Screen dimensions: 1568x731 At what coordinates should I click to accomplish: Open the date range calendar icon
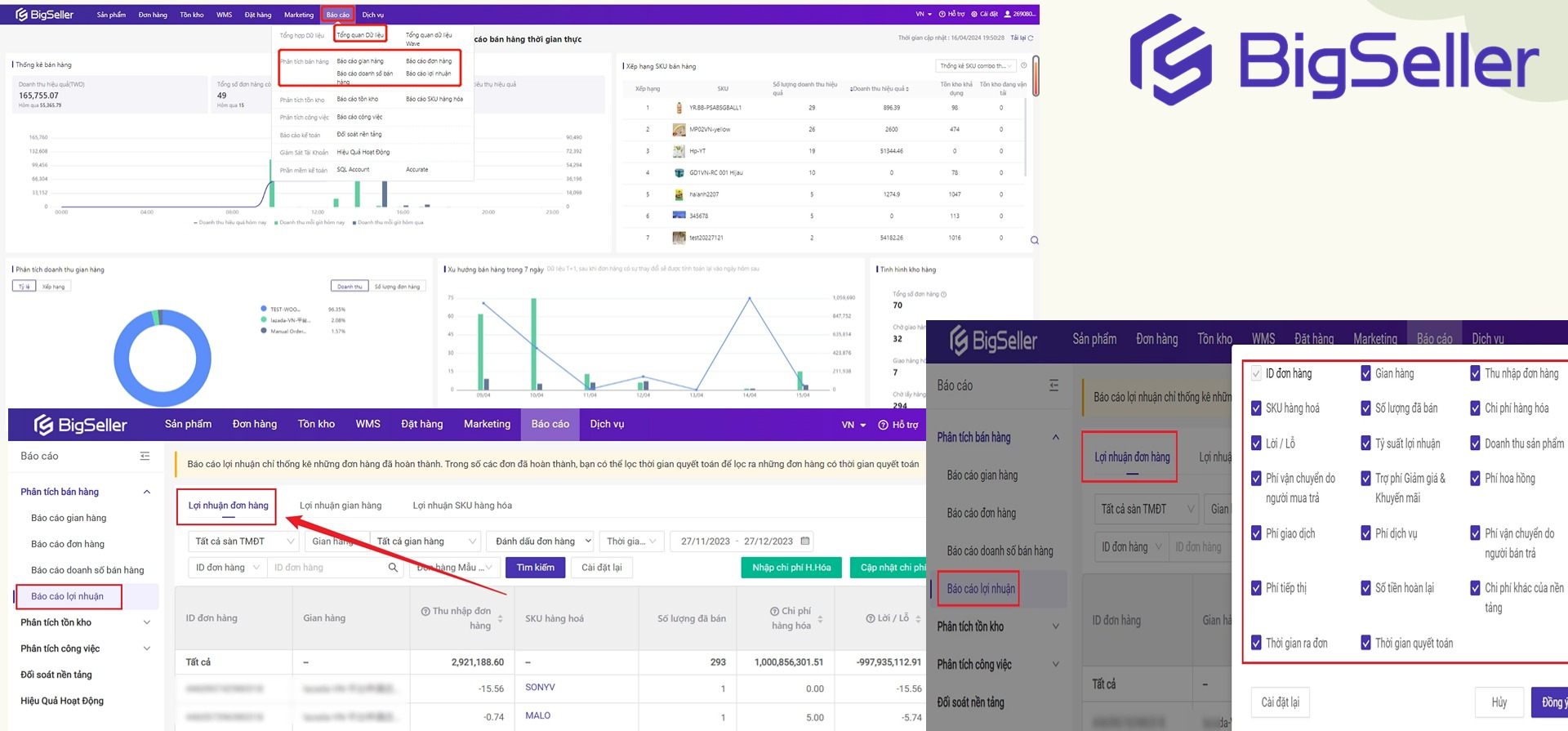[x=805, y=542]
